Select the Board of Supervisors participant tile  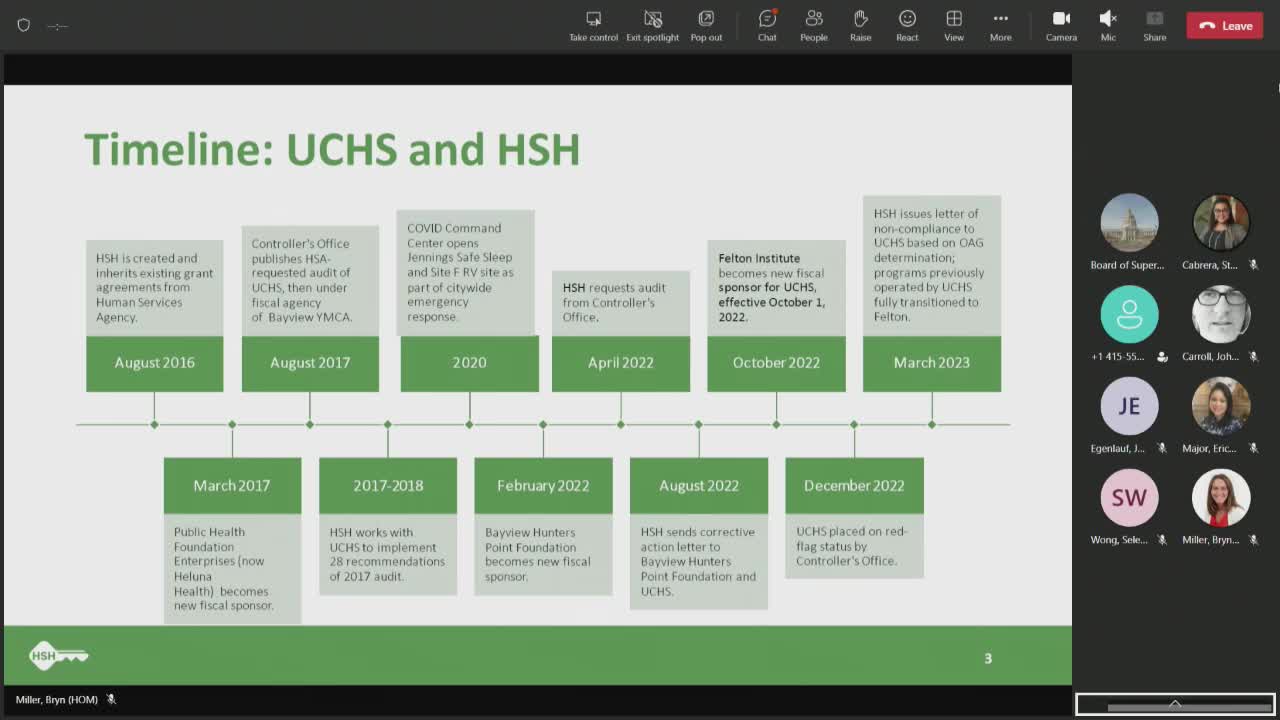(1129, 222)
